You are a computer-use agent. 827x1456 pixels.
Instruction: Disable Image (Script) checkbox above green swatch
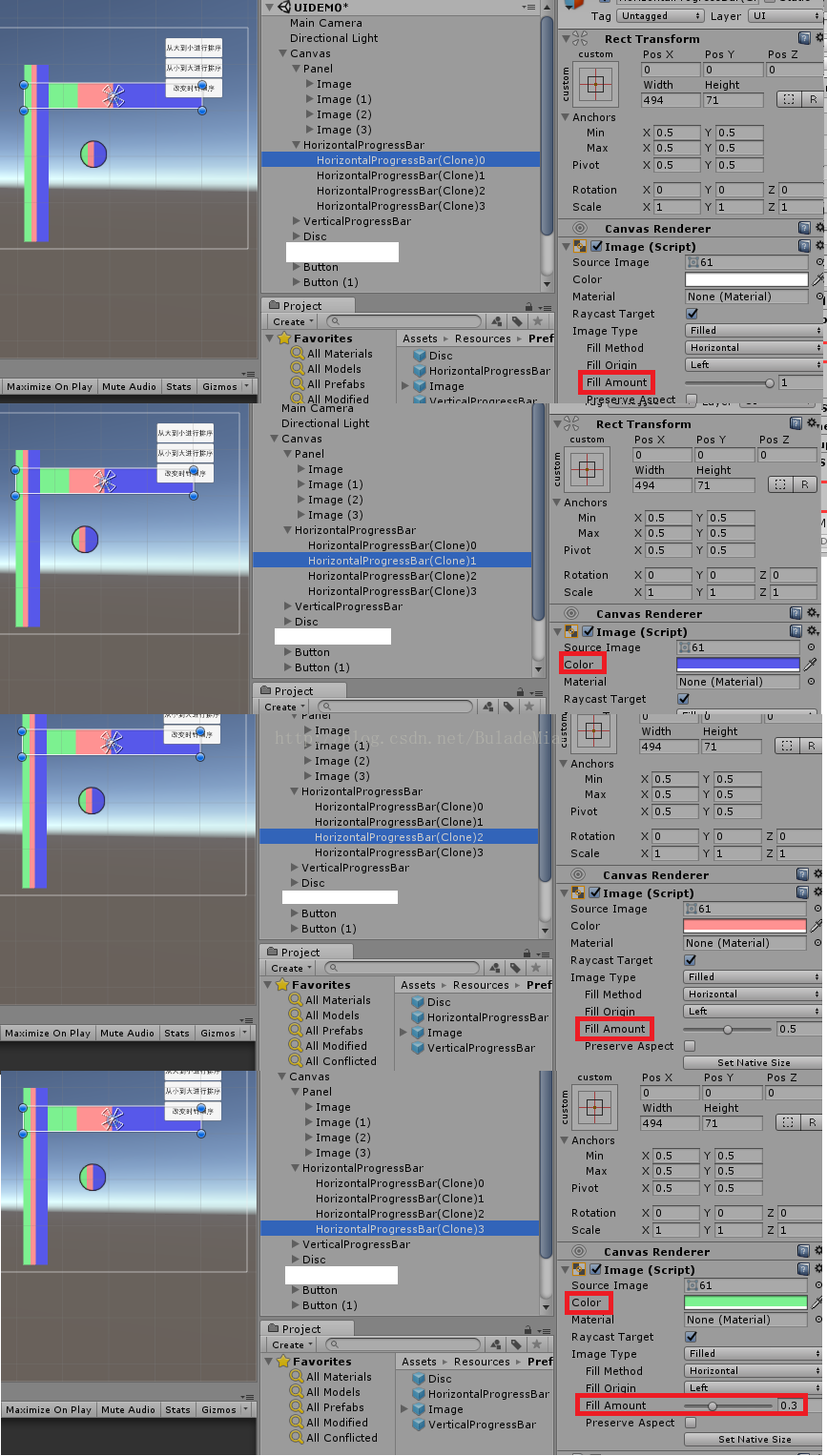595,1270
